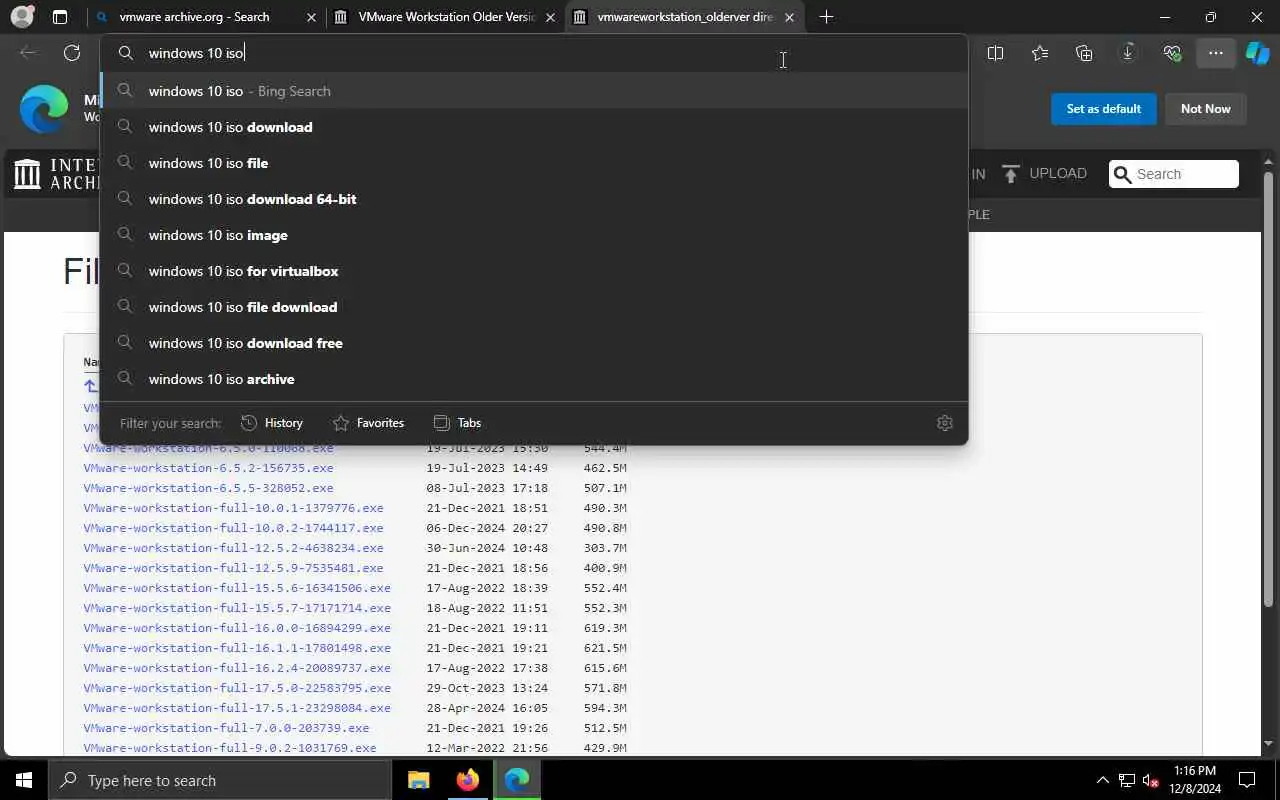Refresh the current page
1280x800 pixels.
pyautogui.click(x=72, y=53)
